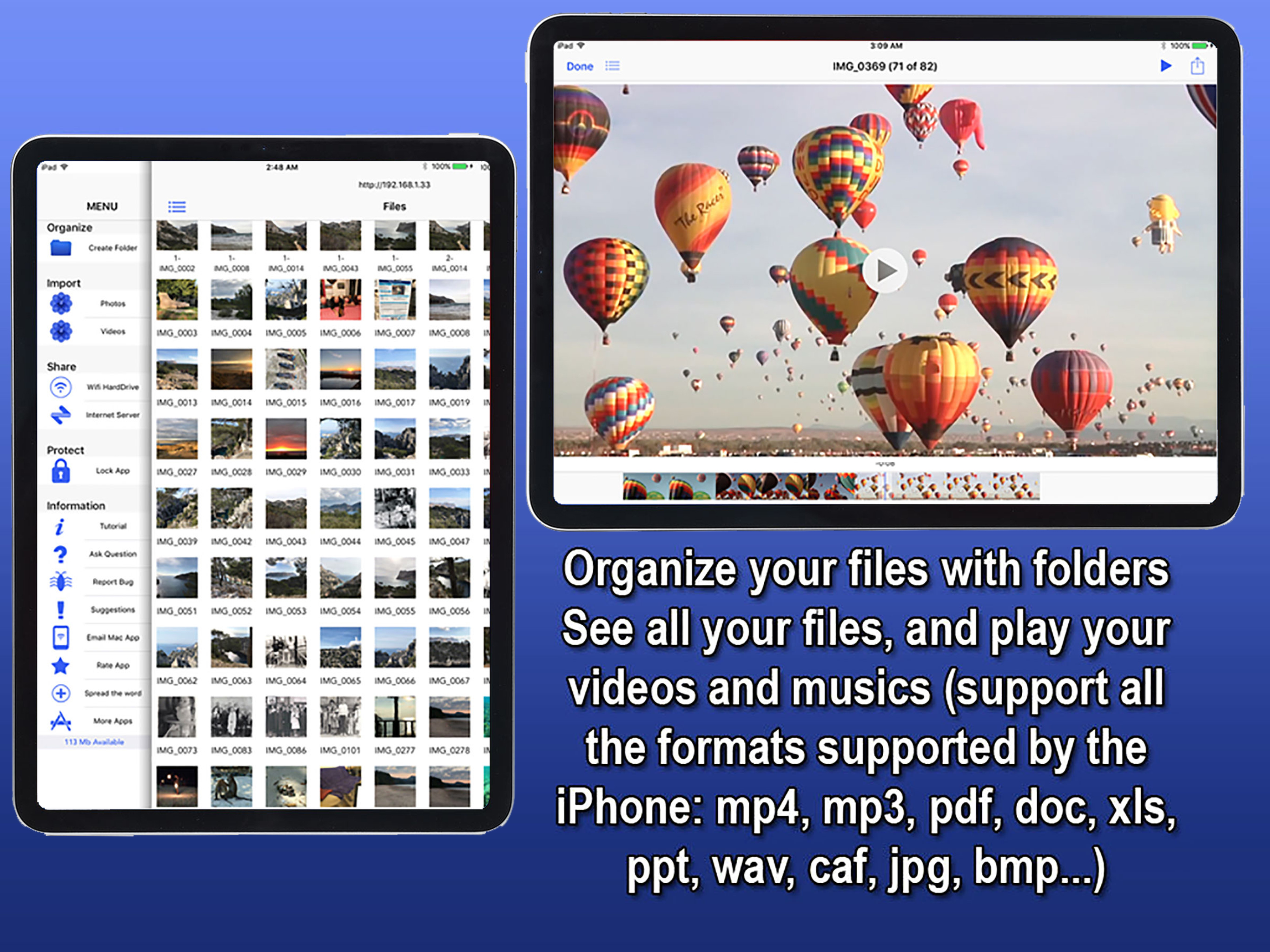Open Photos import flower icon
Viewport: 1270px width, 952px height.
(61, 303)
